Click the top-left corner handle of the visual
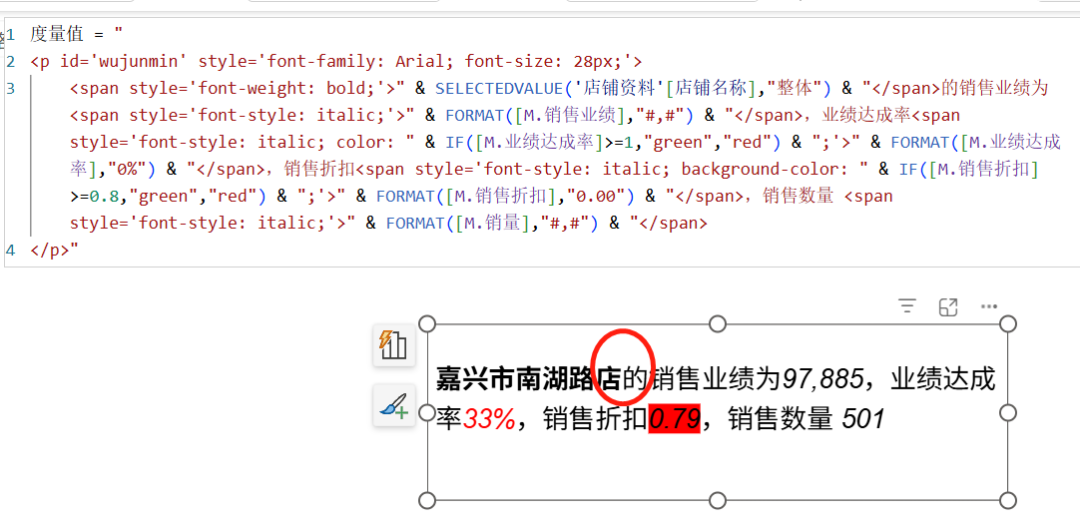 click(427, 324)
